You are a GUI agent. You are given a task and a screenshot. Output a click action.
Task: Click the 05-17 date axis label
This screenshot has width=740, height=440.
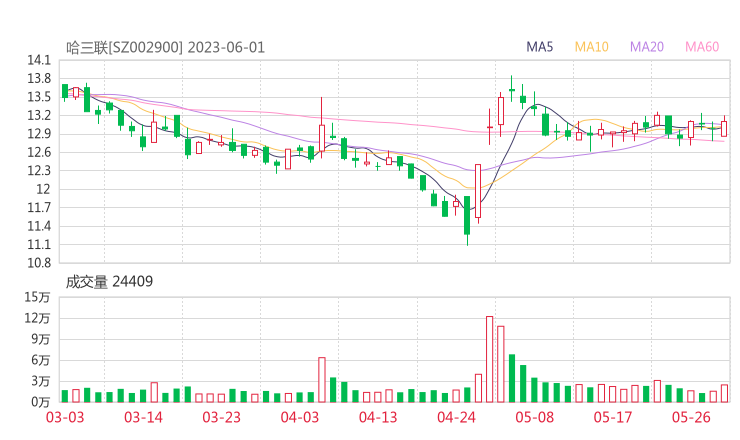click(x=613, y=417)
